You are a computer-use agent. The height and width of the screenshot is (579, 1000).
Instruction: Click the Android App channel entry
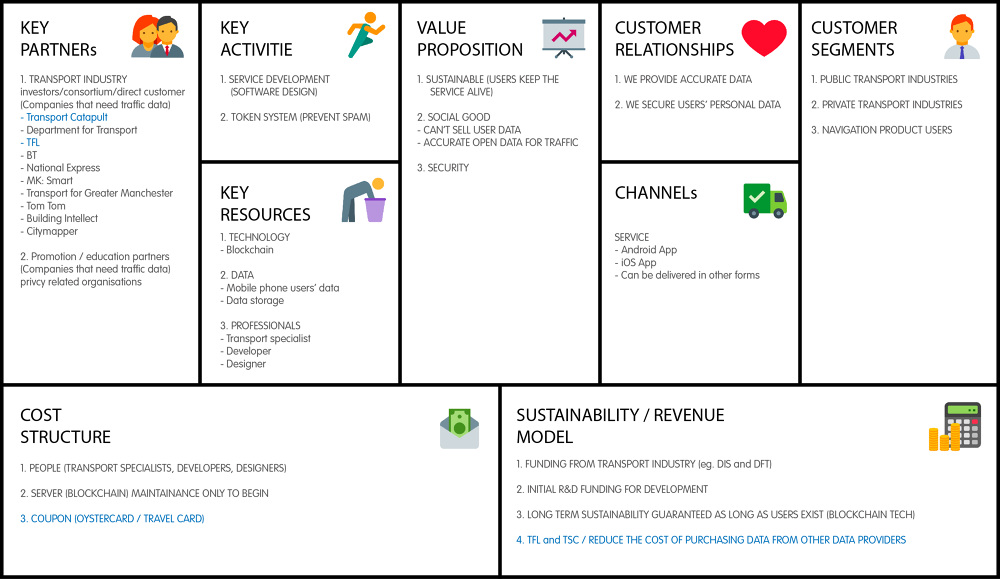pos(649,250)
